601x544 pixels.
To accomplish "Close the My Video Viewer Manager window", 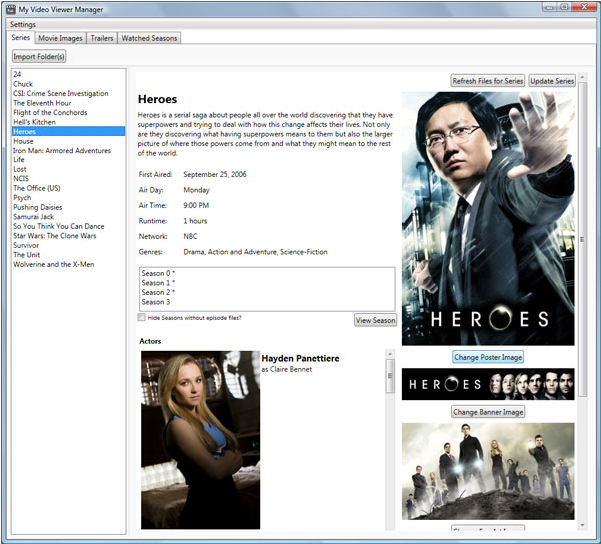I will click(584, 7).
